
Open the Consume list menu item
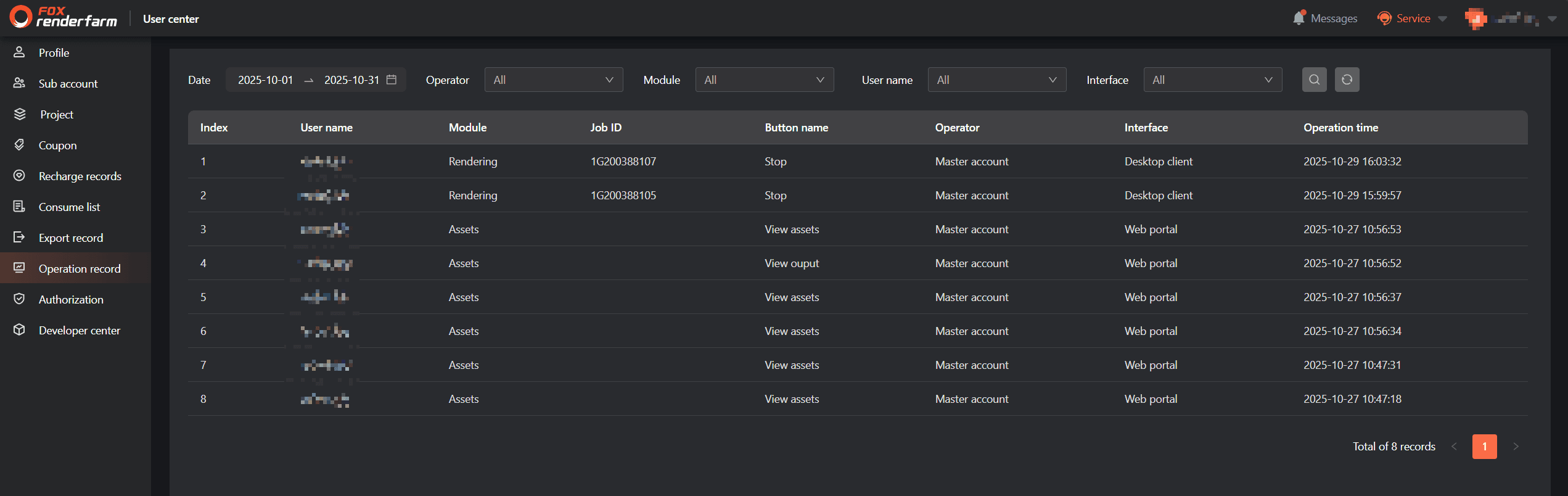(x=69, y=207)
